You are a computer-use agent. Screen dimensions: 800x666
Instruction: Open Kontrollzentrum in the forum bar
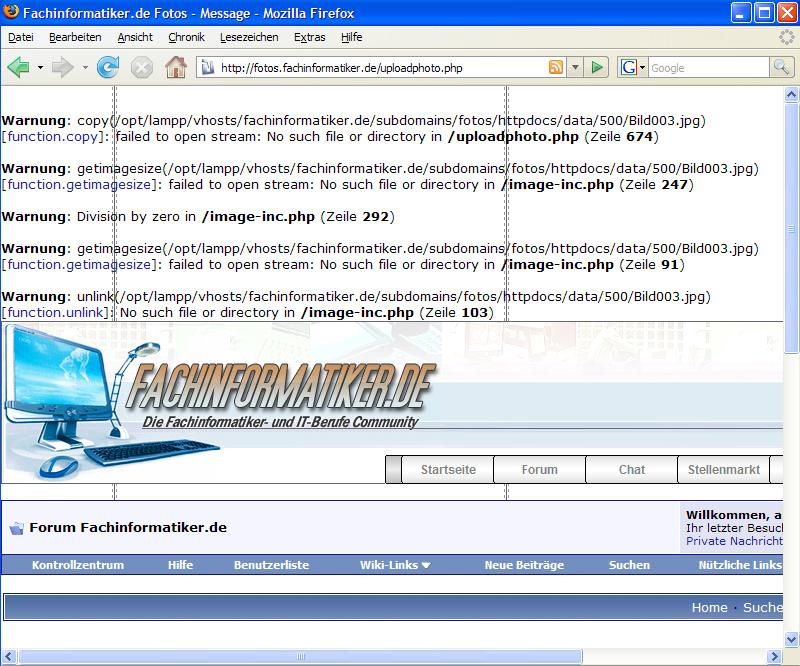click(x=78, y=565)
